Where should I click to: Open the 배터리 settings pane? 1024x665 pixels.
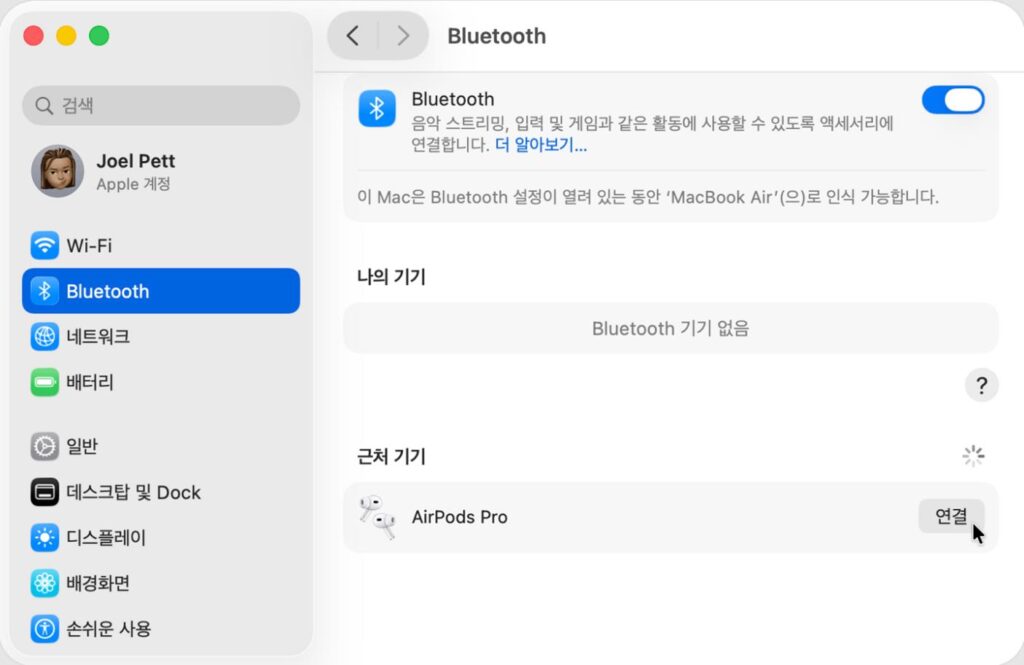coord(161,382)
